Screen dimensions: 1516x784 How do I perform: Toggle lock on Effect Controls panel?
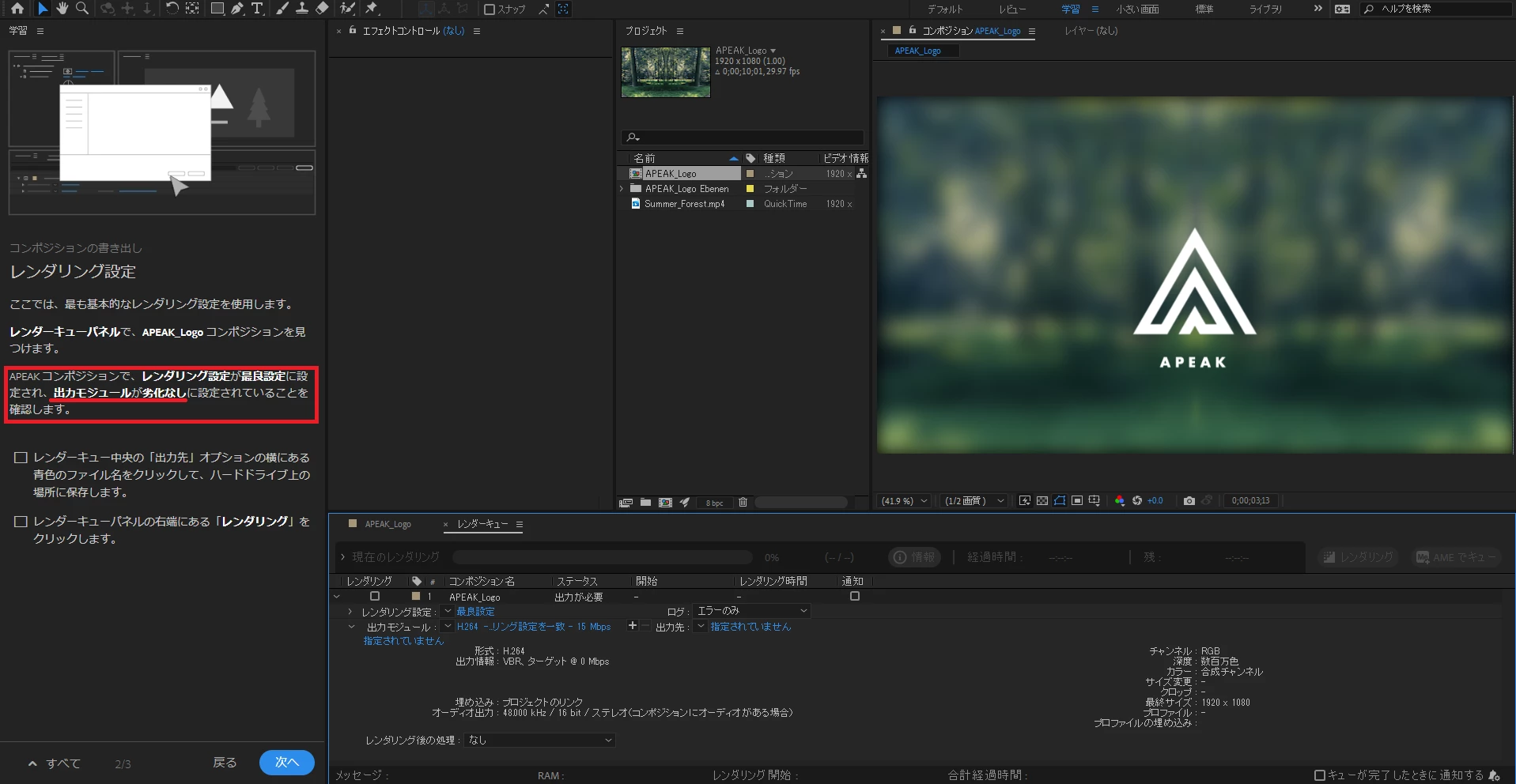[353, 30]
